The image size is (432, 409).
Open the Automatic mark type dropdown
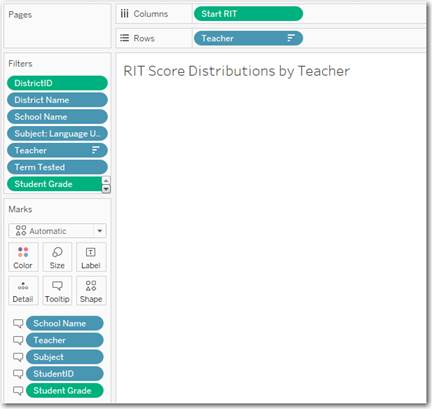pos(99,231)
